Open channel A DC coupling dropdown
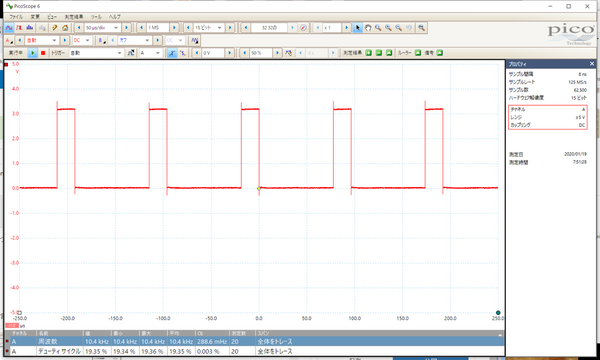Screen dimensions: 600x360 point(82,40)
